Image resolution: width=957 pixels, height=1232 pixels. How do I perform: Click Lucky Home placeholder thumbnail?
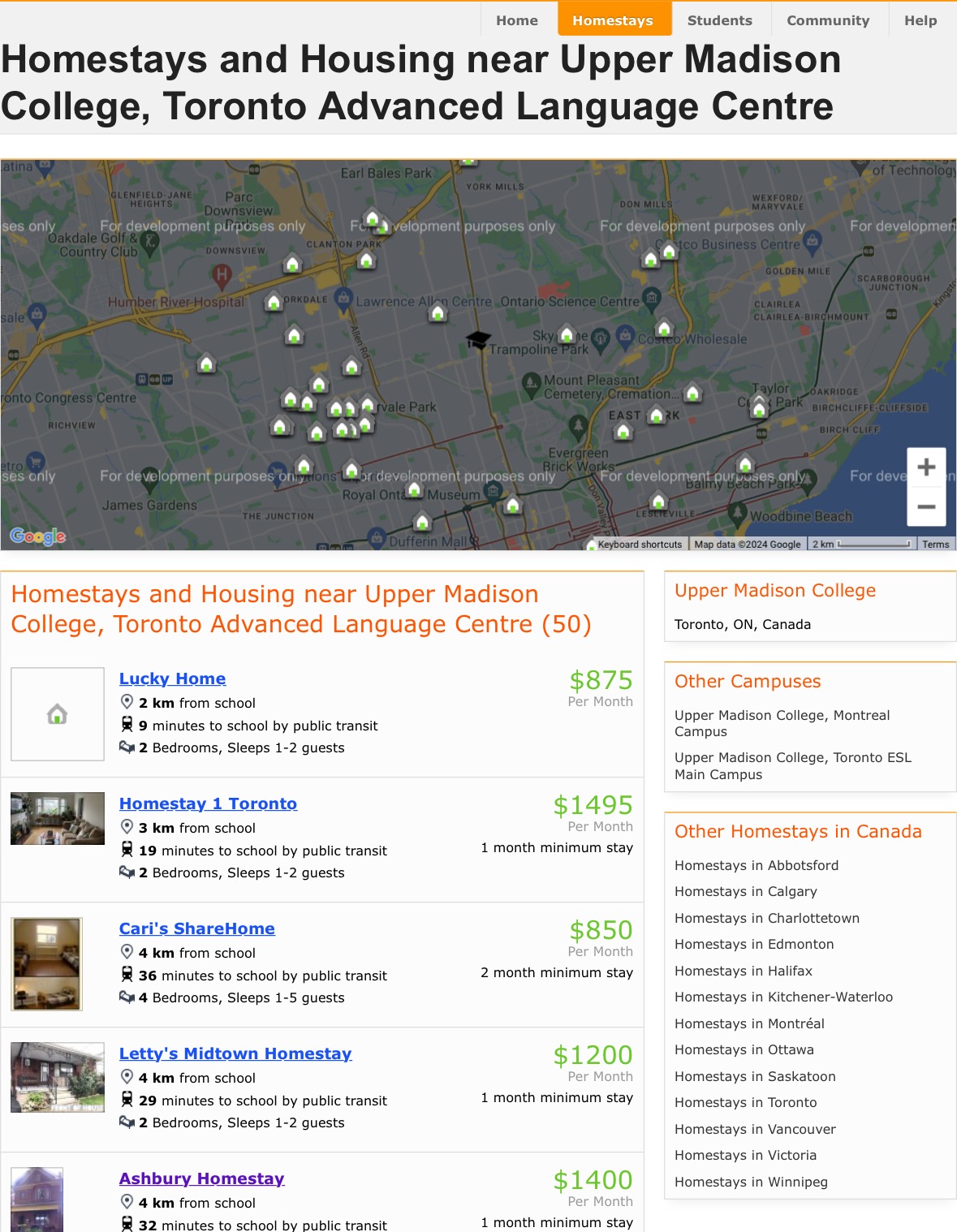click(x=58, y=714)
